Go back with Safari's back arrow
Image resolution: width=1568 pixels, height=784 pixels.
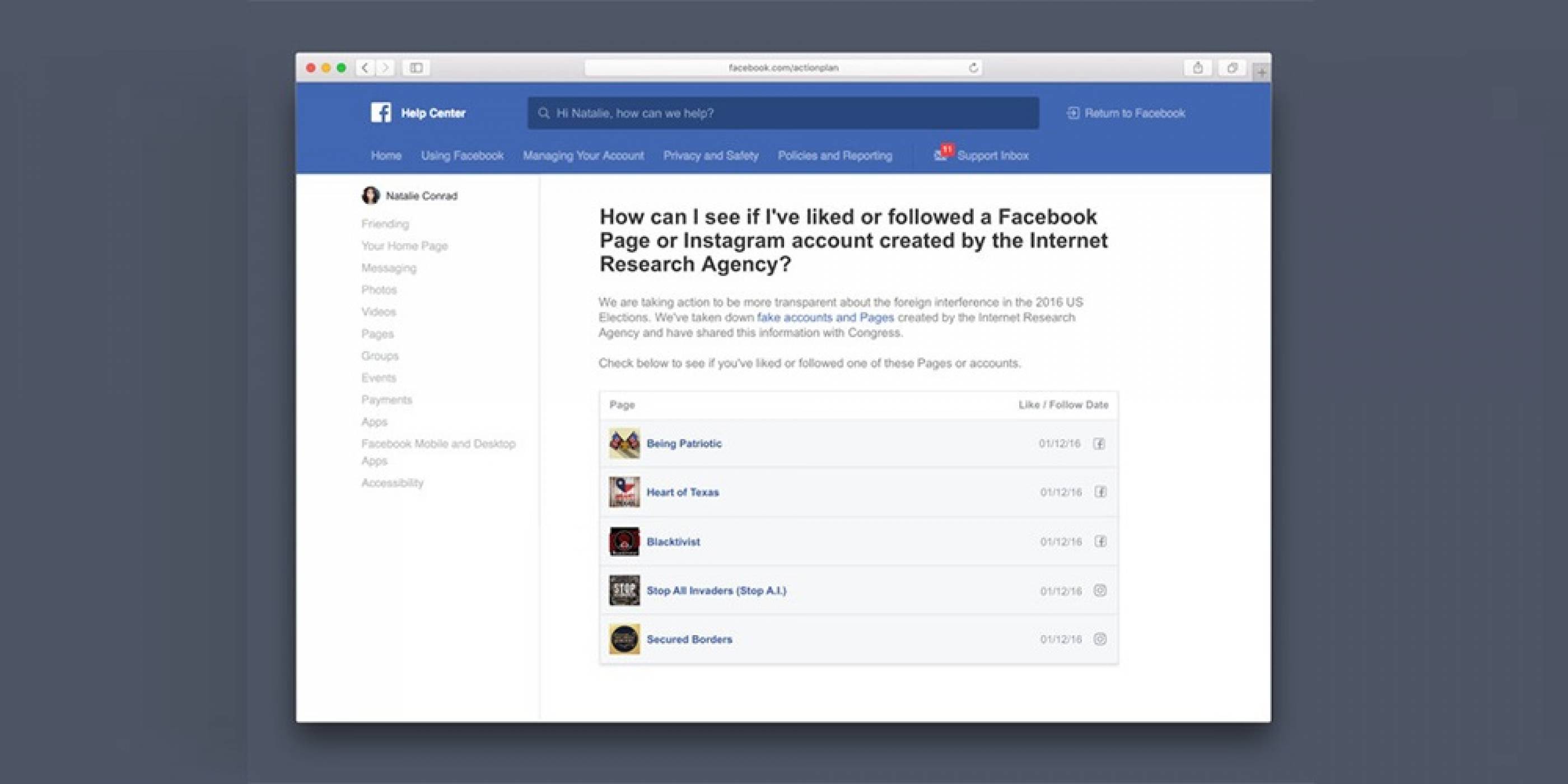tap(365, 68)
